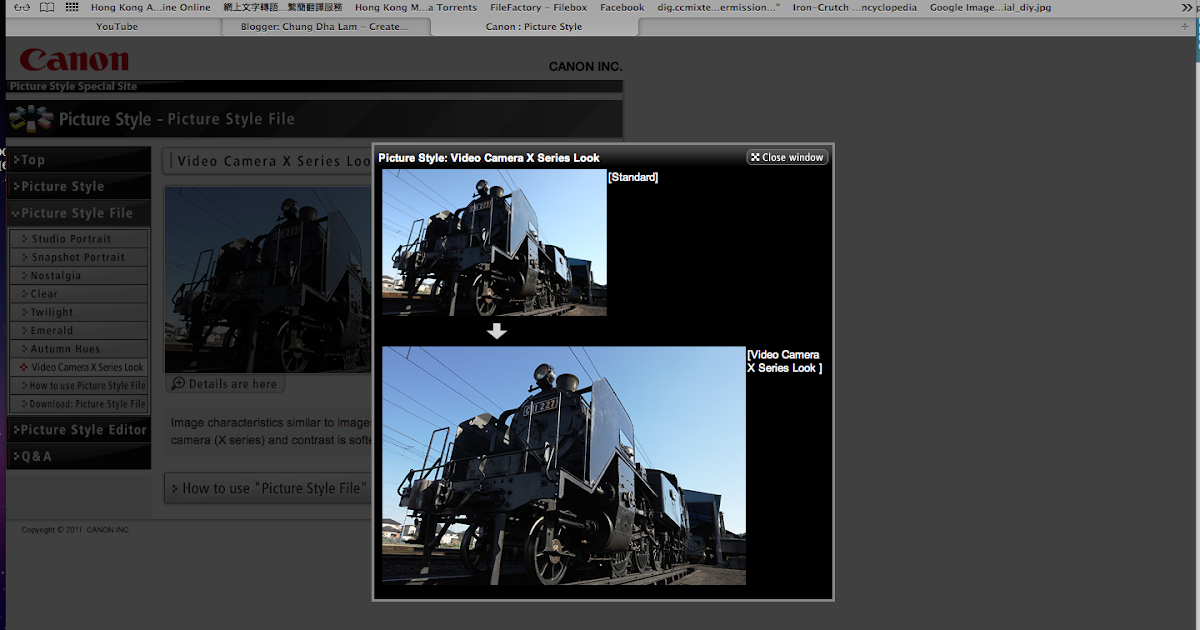Open Hong Kong A...ine Online bookmark

[151, 7]
